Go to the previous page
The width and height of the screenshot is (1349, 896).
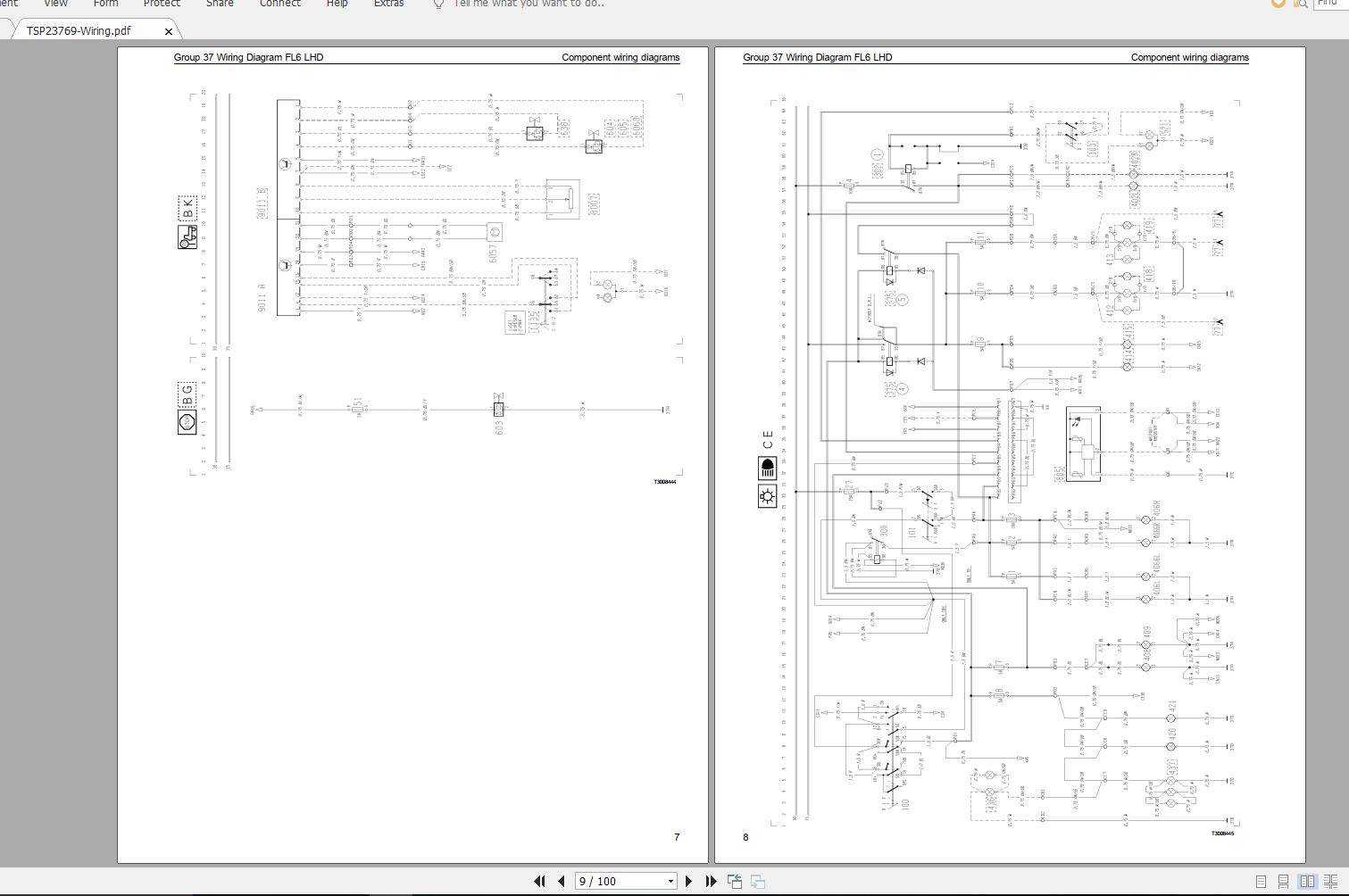(x=561, y=881)
